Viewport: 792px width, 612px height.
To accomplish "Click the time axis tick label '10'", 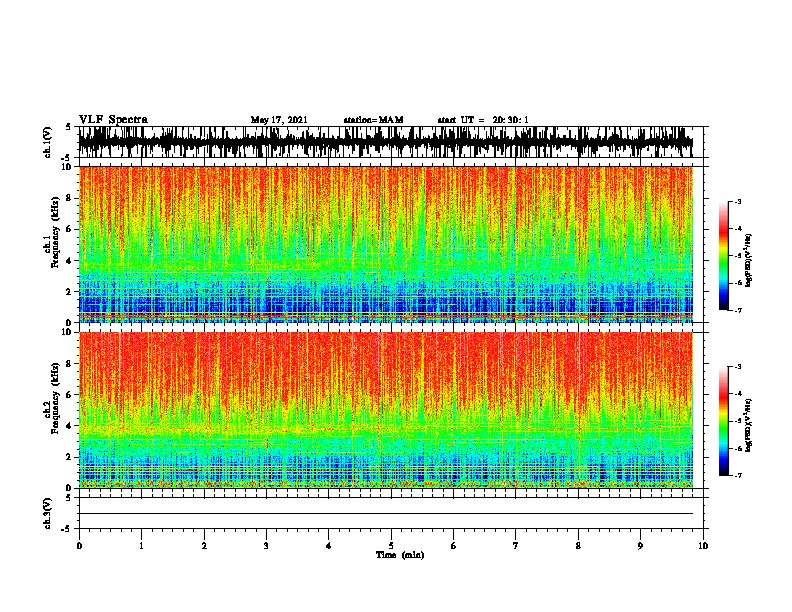I will pyautogui.click(x=703, y=546).
